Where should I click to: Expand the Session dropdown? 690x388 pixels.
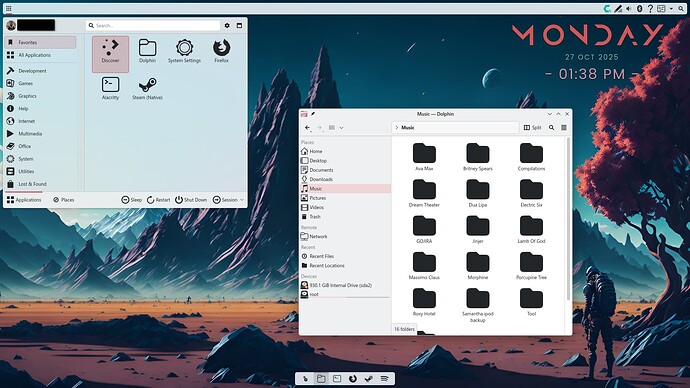click(x=228, y=200)
